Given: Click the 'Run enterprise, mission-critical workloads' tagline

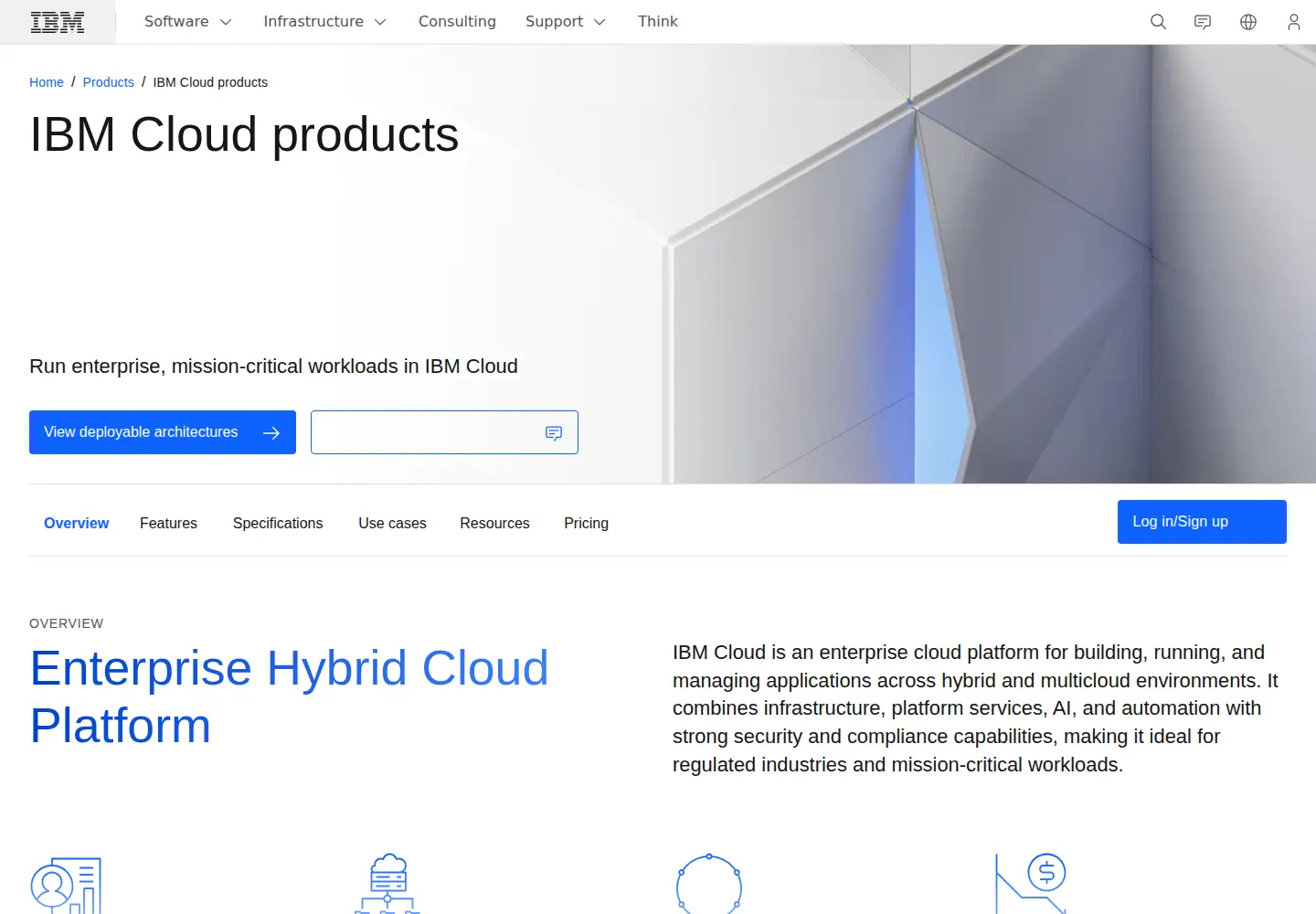Looking at the screenshot, I should click(273, 367).
